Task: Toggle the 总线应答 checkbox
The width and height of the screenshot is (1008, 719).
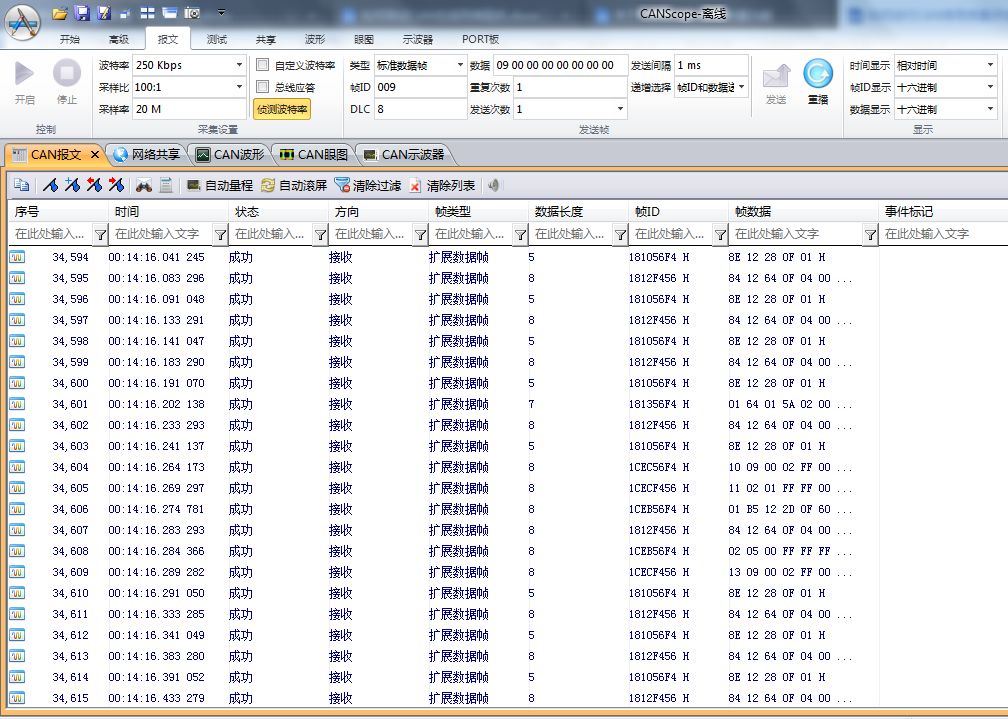Action: point(262,87)
